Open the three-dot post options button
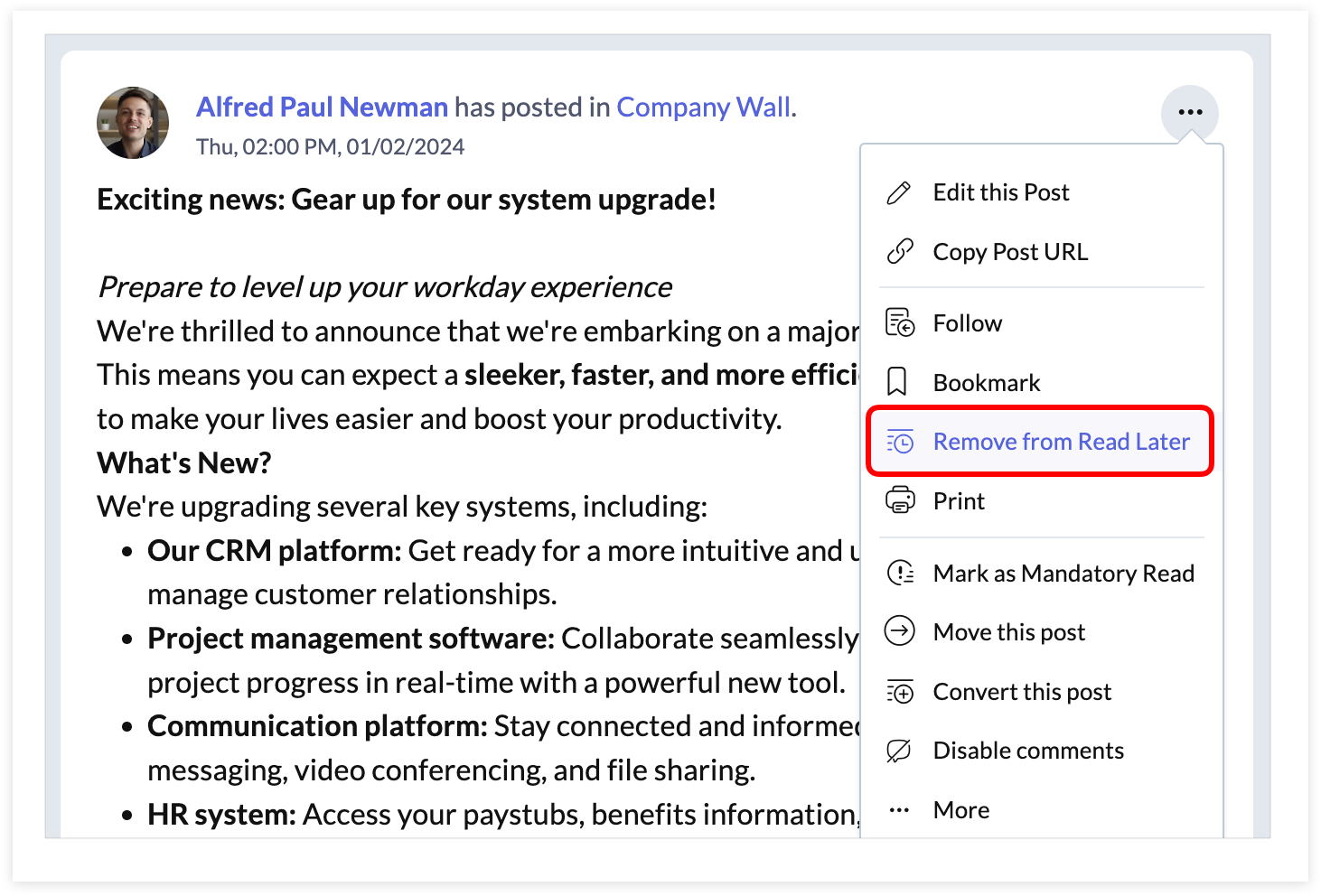Viewport: 1321px width, 896px height. click(x=1190, y=112)
